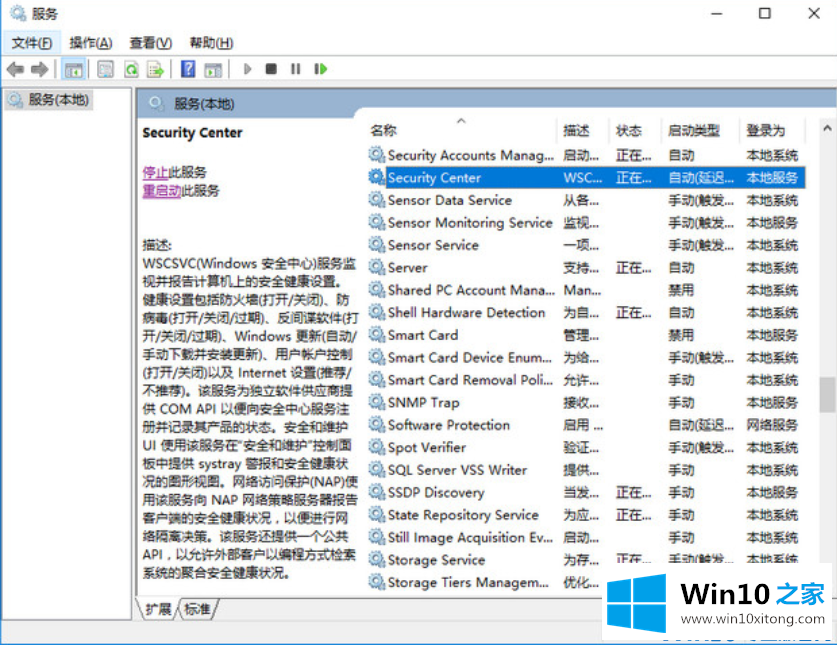Open the Properties toolbar icon
837x645 pixels.
click(105, 69)
